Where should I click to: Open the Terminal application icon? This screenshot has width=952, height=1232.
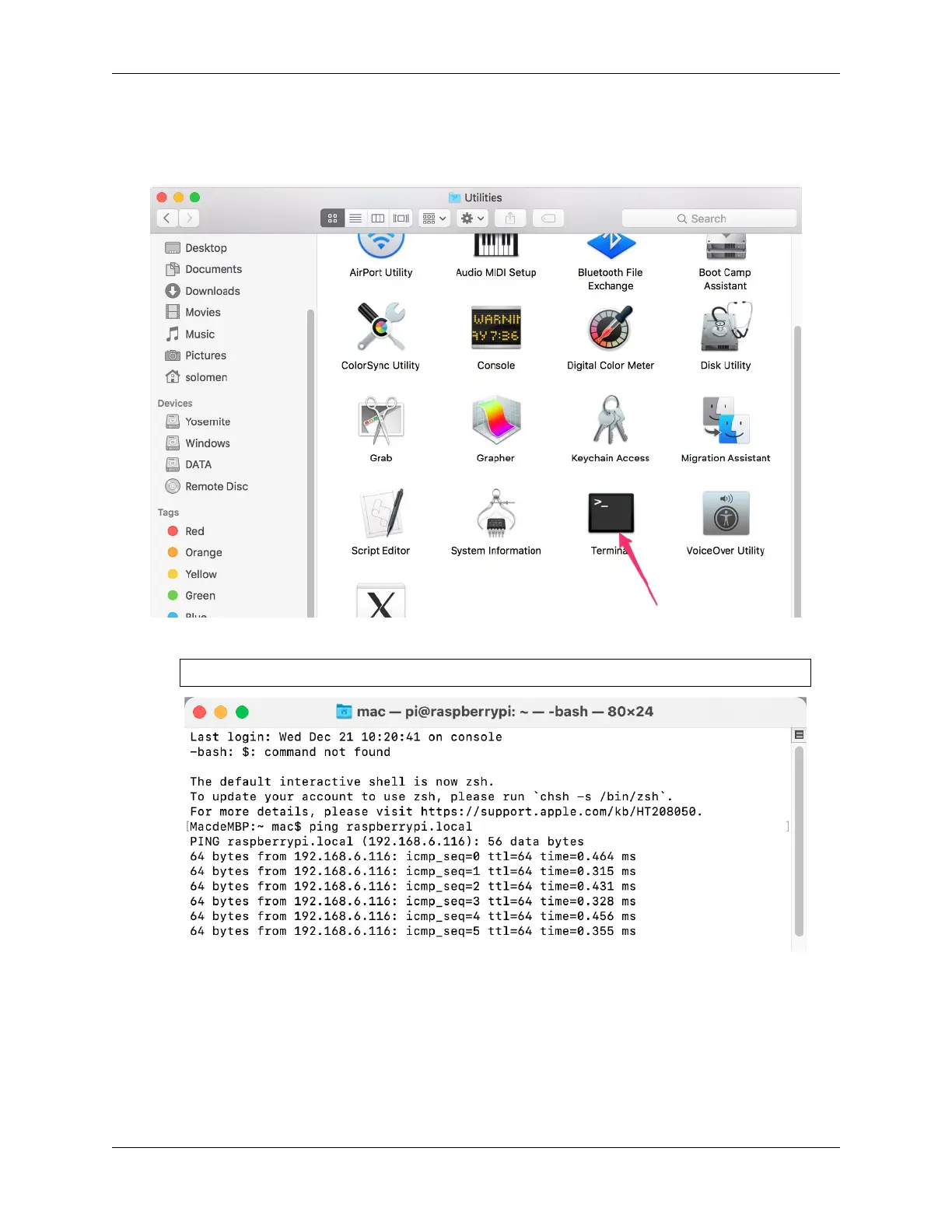(x=611, y=513)
